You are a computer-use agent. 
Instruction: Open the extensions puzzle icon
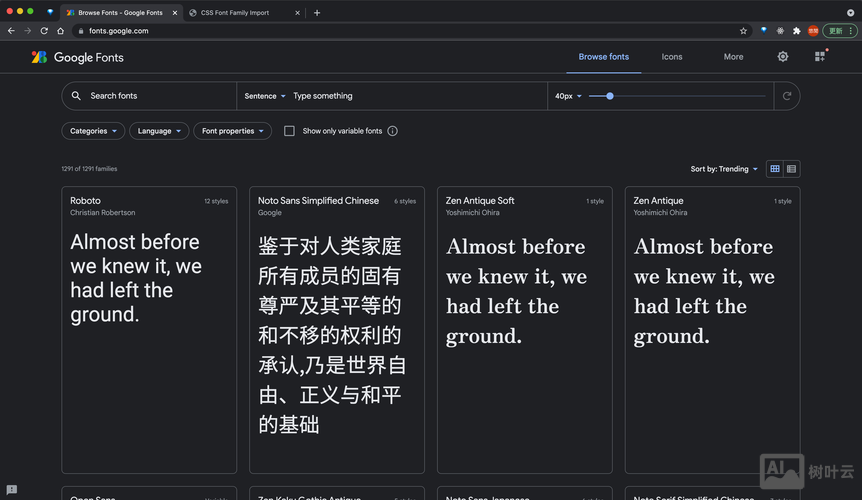click(797, 31)
